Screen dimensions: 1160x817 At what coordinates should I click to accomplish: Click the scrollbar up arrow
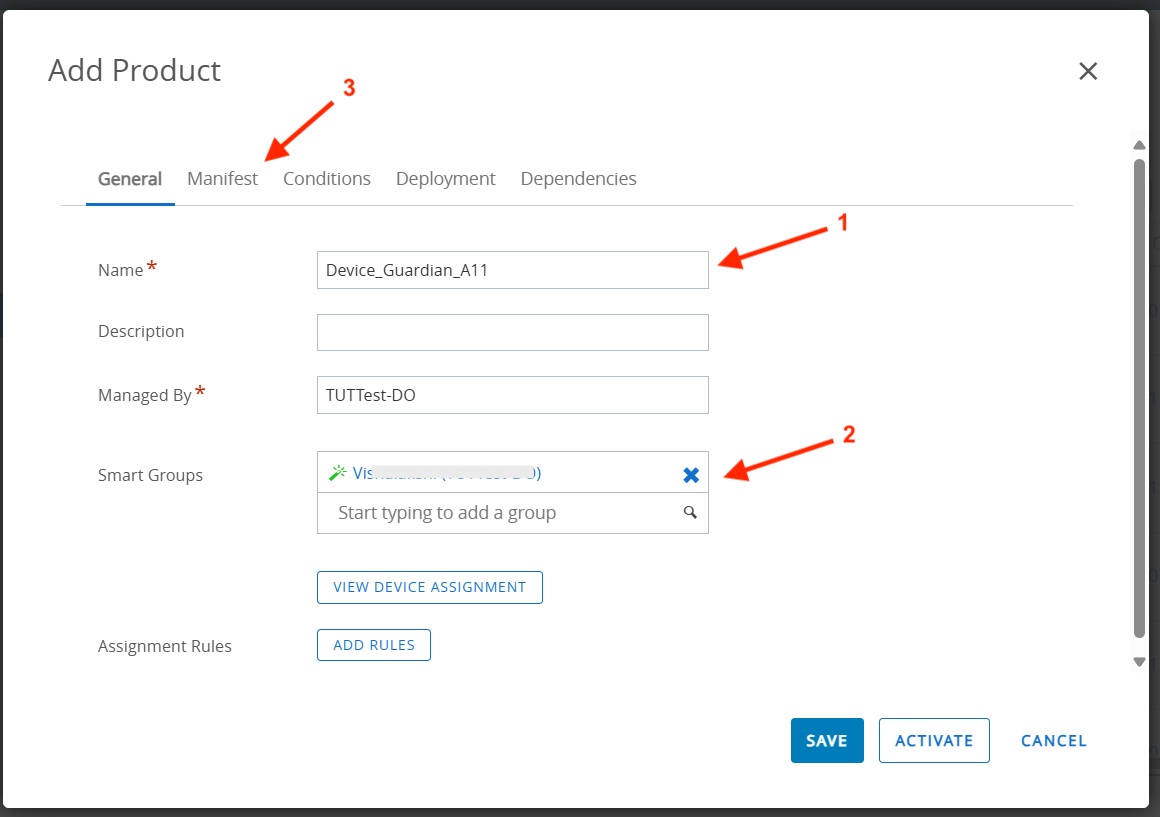1139,145
